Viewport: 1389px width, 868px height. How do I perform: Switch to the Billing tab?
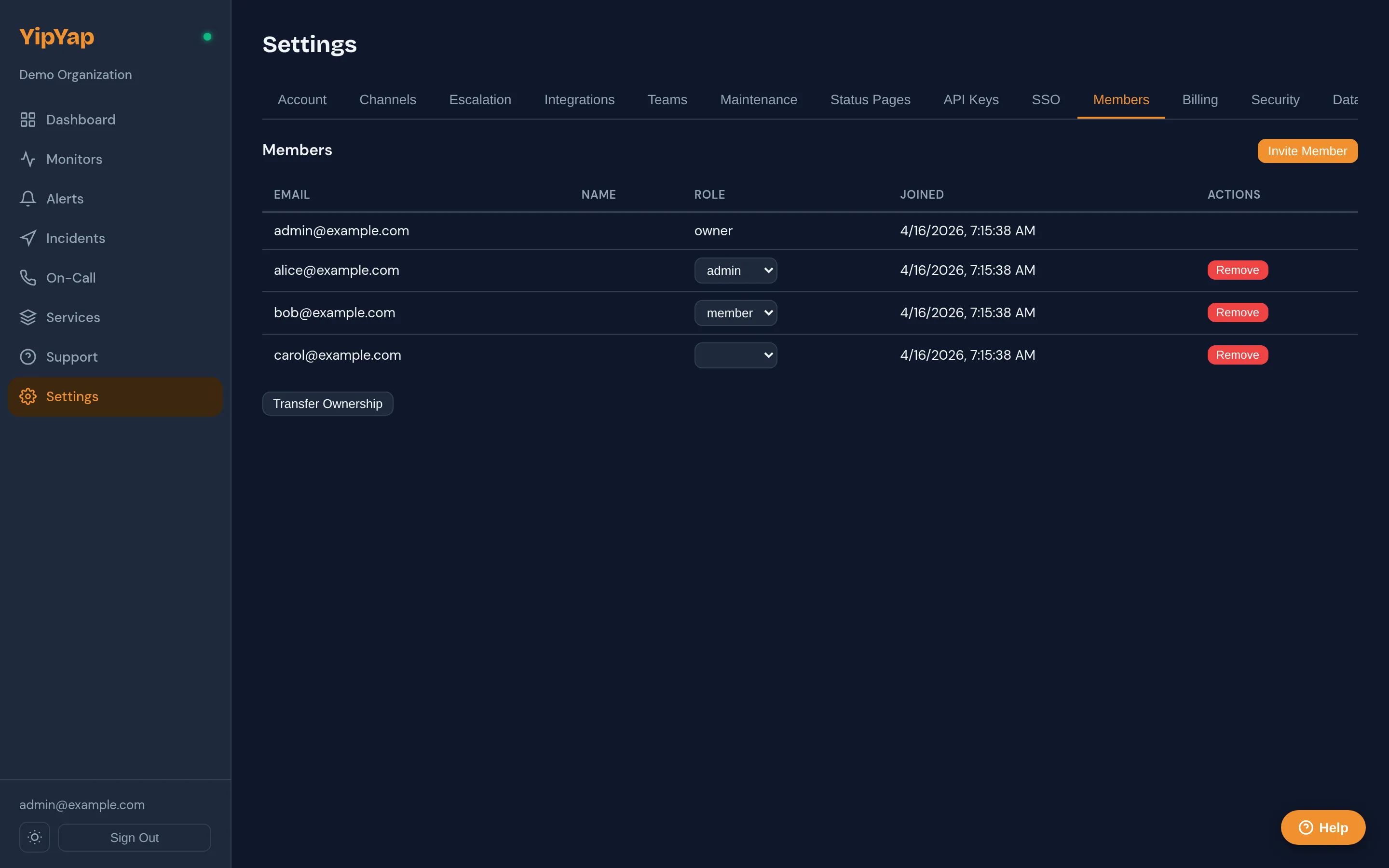click(1200, 99)
